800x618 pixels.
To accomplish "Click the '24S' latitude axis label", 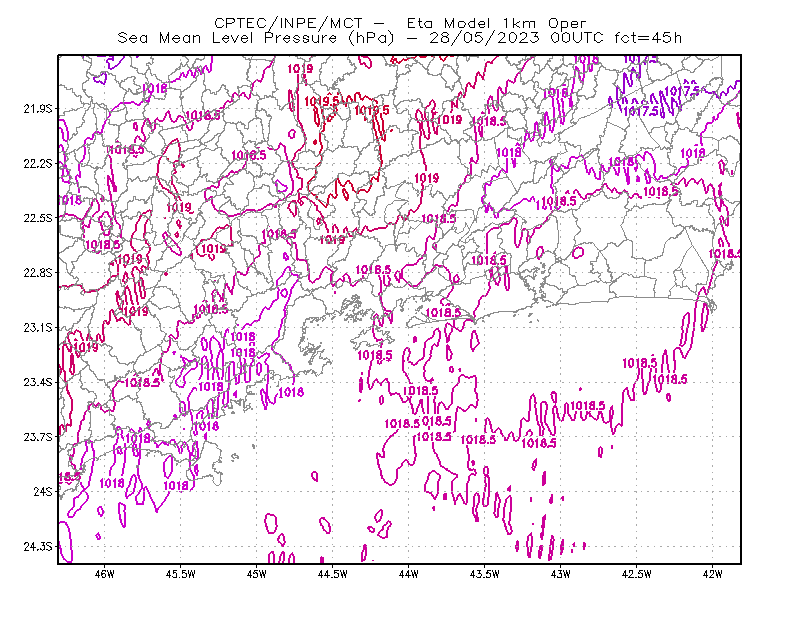I will 43,491.
